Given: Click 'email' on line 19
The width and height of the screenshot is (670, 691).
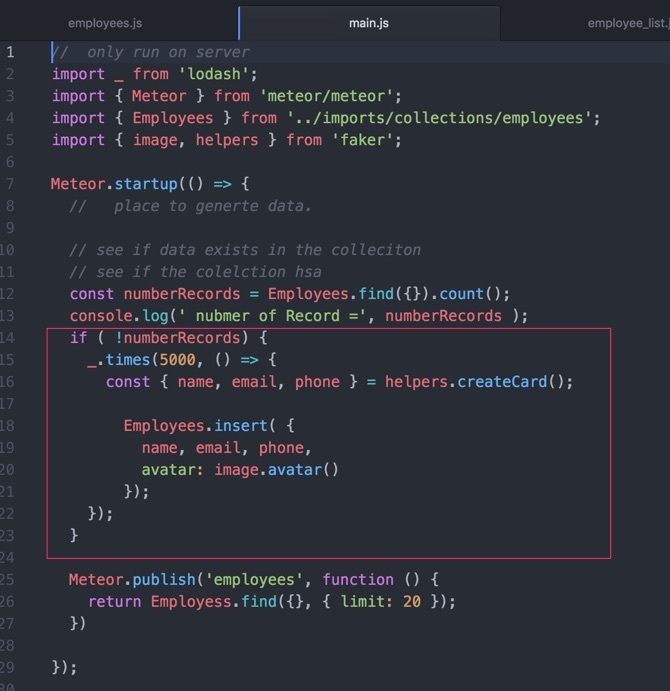Looking at the screenshot, I should [x=218, y=448].
